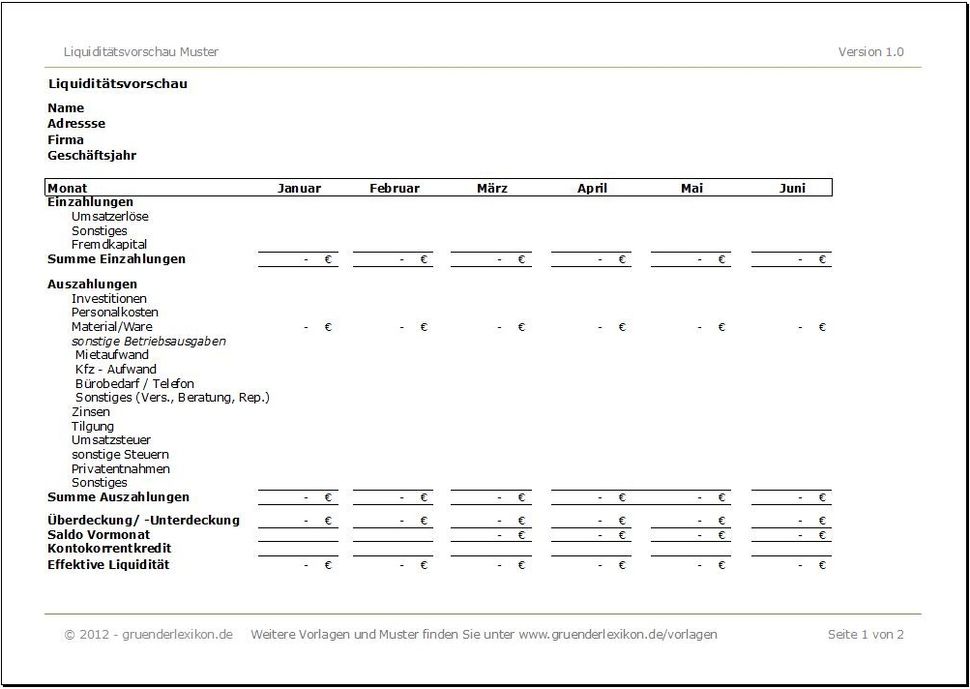This screenshot has width=970, height=689.
Task: Click the Geschäftsjahr field label
Action: 92,156
